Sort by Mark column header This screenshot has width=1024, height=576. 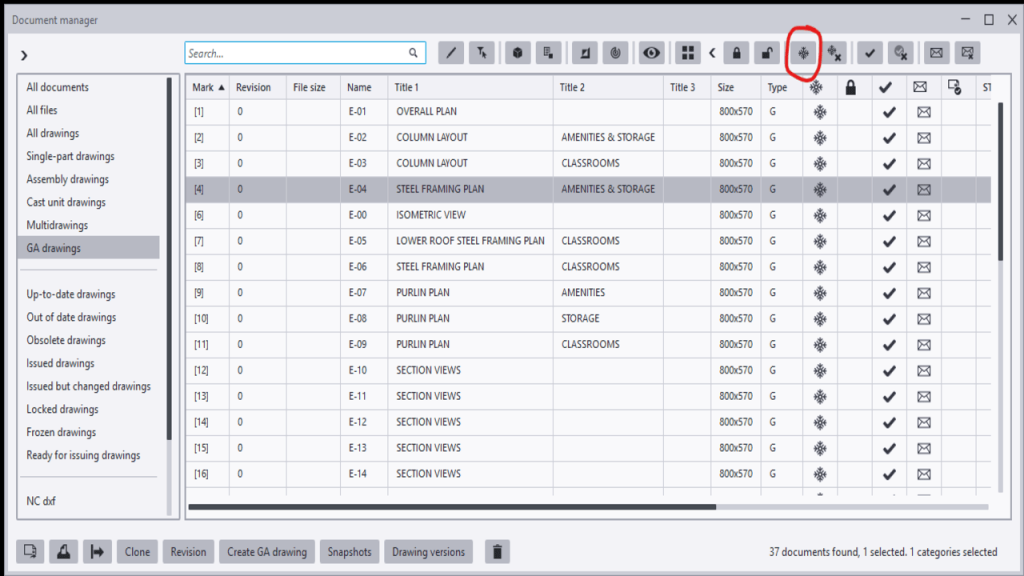[x=207, y=88]
